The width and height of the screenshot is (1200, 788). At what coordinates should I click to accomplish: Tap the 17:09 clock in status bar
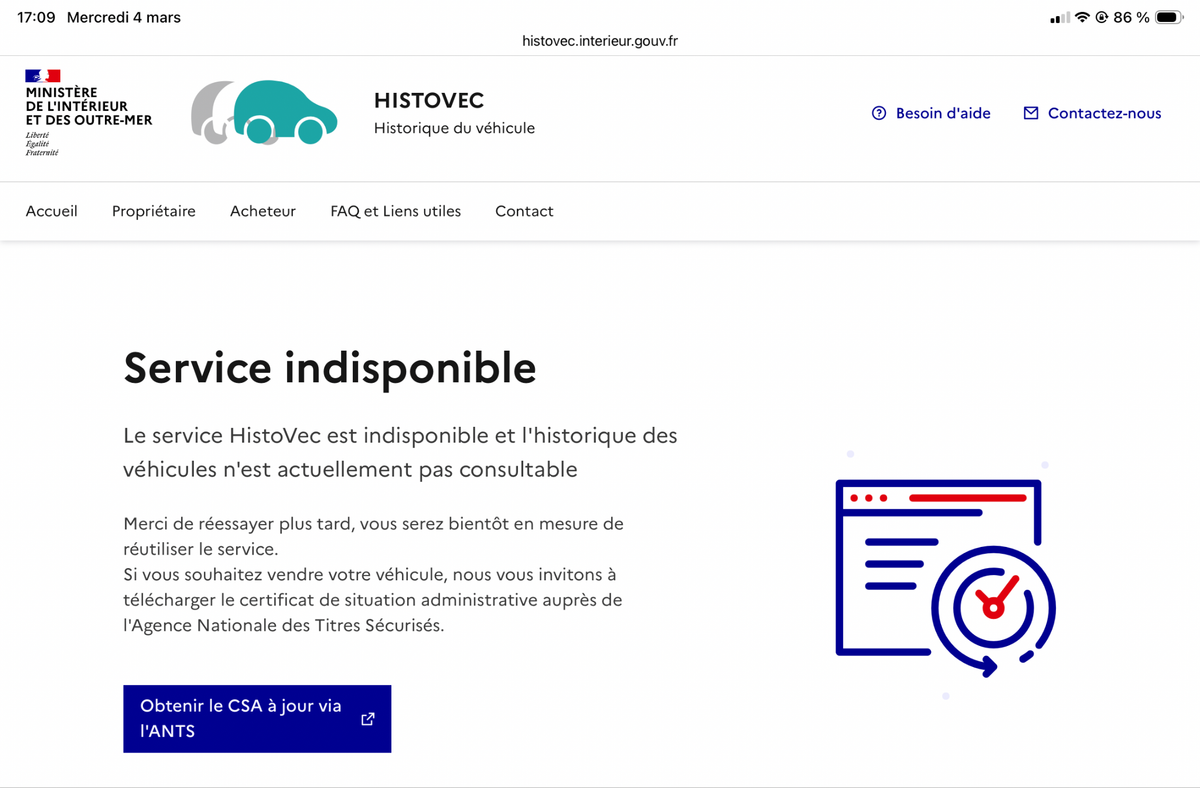[x=36, y=18]
